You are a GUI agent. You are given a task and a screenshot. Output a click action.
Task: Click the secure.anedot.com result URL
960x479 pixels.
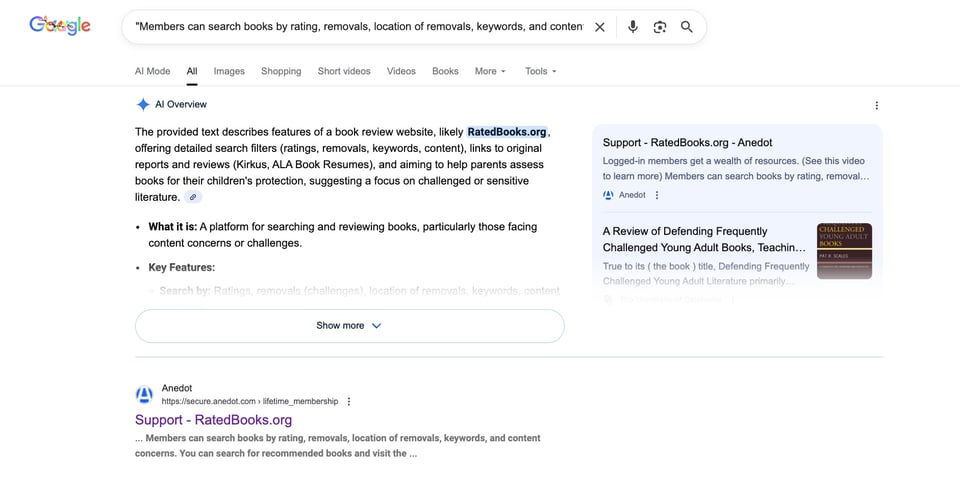pos(250,402)
